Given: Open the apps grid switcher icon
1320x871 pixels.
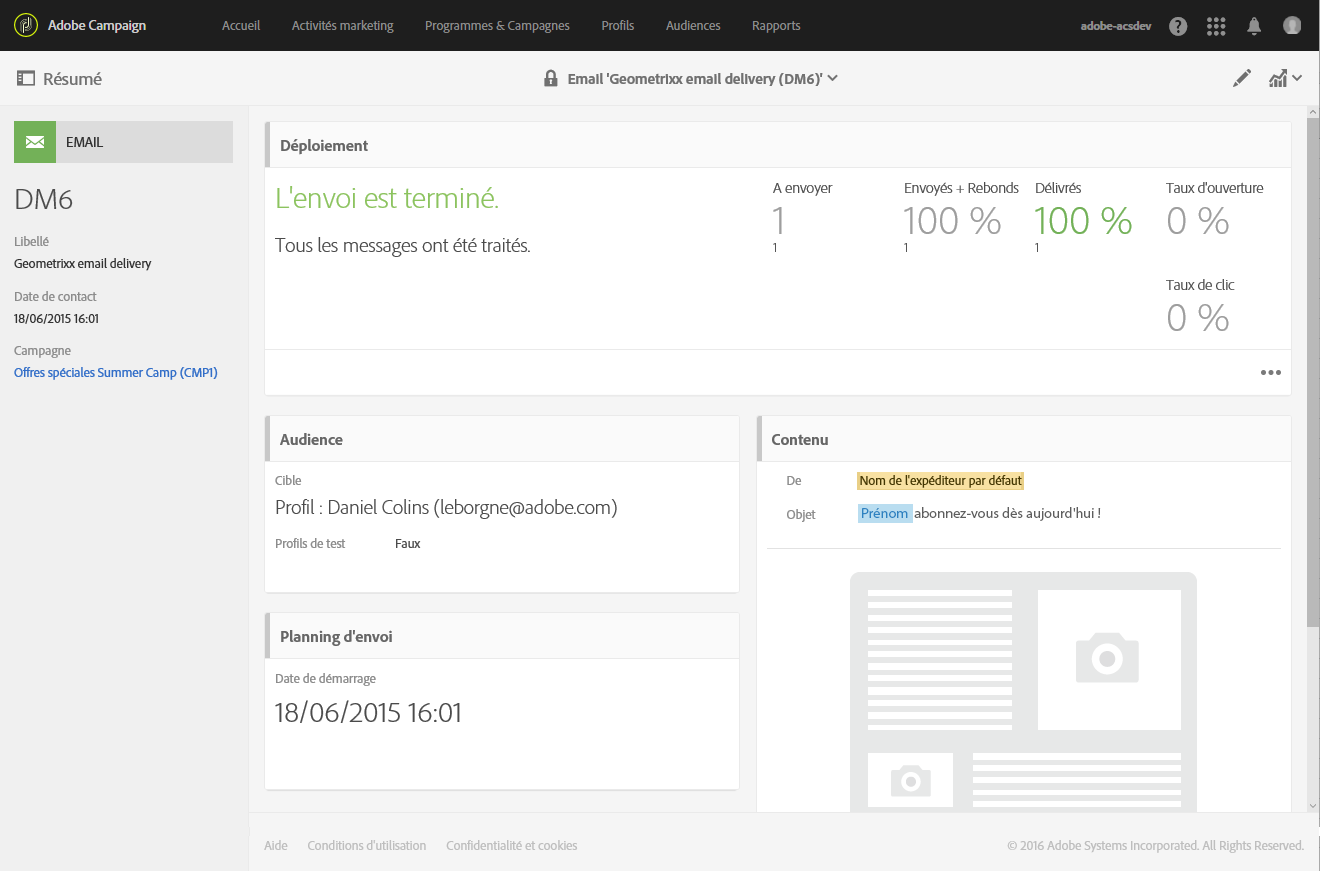Looking at the screenshot, I should point(1216,26).
